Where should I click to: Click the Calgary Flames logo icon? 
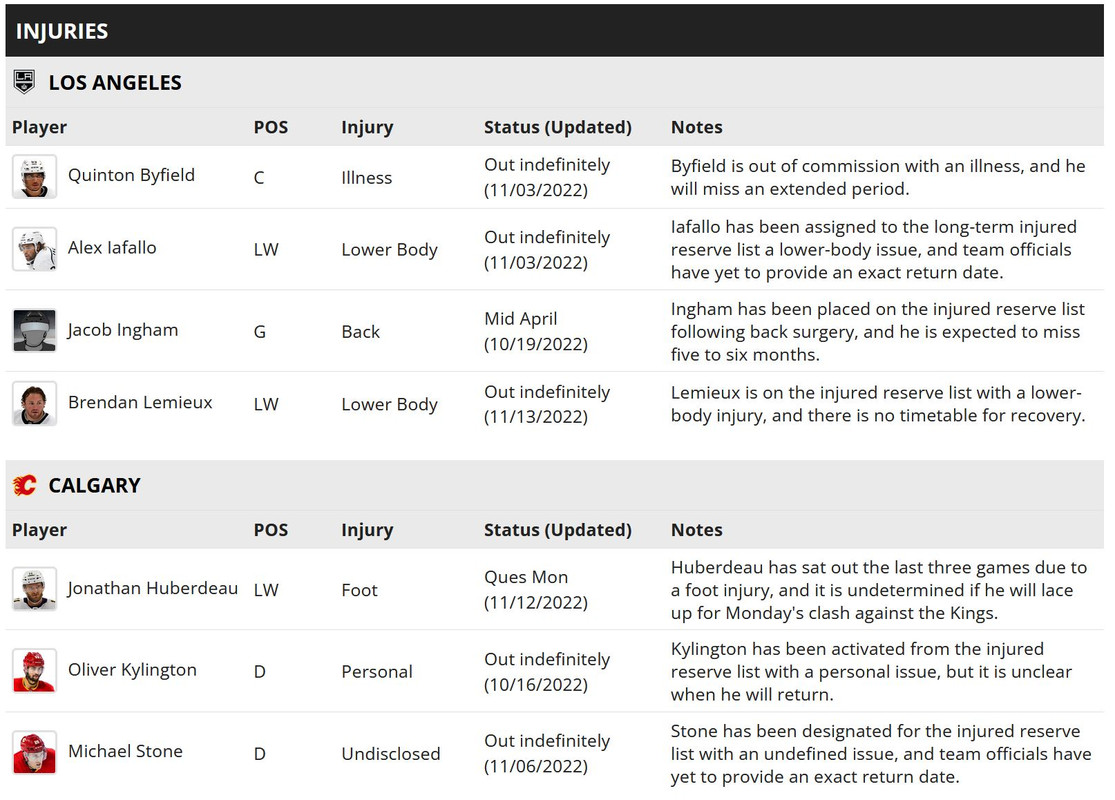click(24, 485)
